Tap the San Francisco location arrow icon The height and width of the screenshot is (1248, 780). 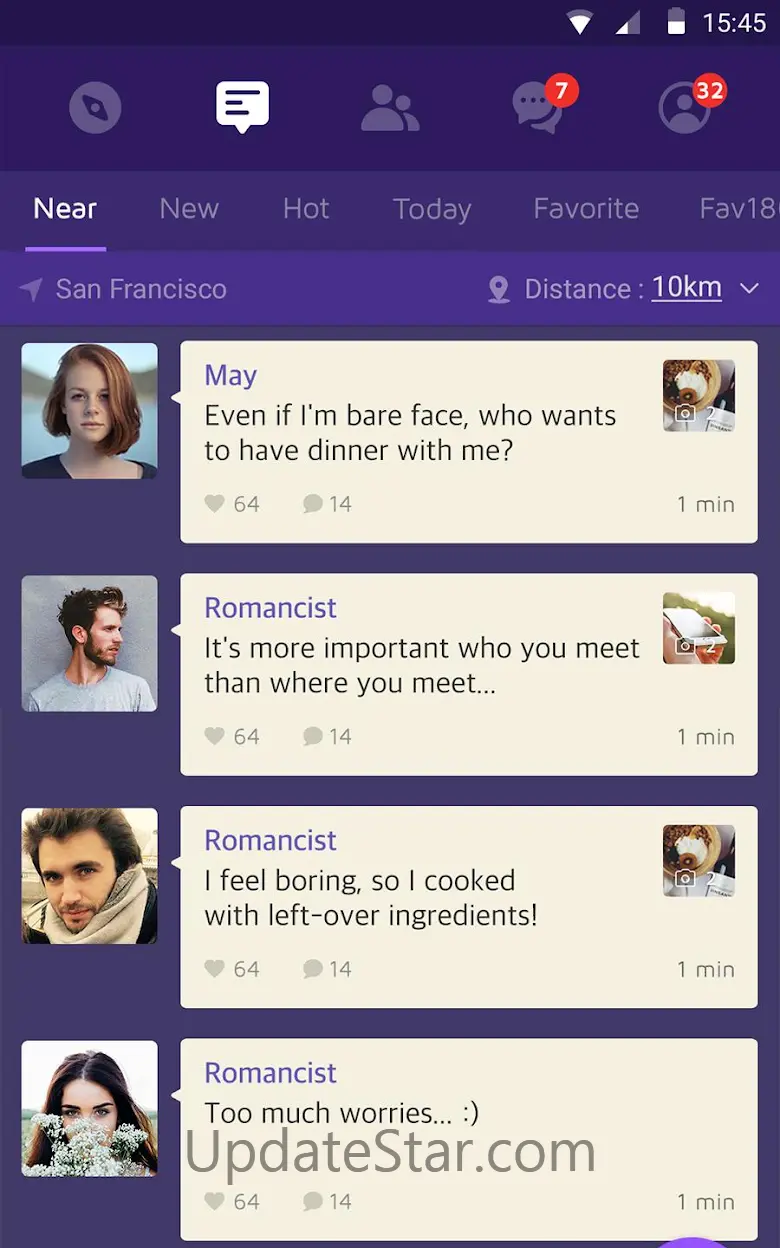pos(31,290)
